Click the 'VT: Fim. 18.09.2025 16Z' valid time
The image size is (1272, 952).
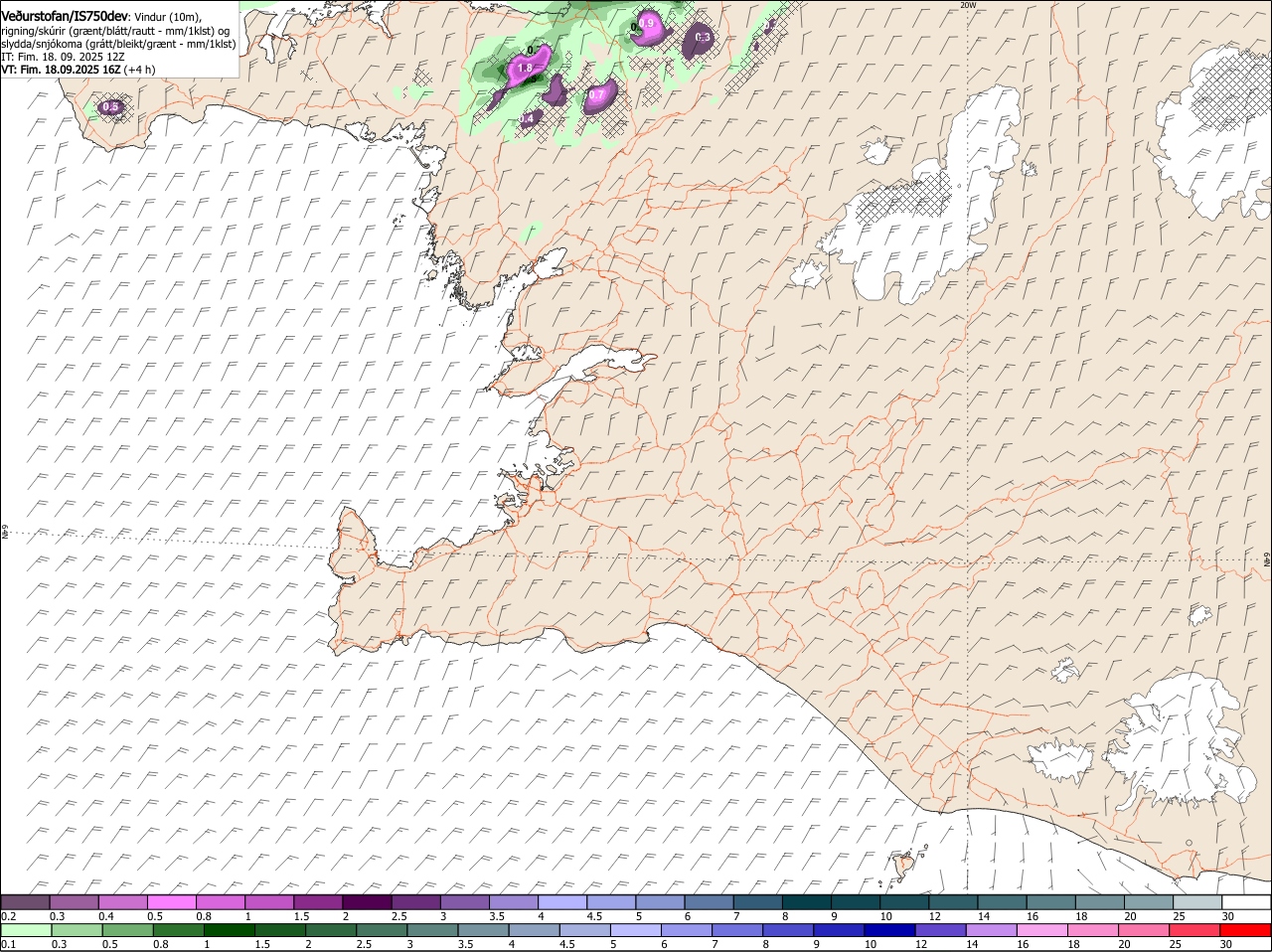61,70
